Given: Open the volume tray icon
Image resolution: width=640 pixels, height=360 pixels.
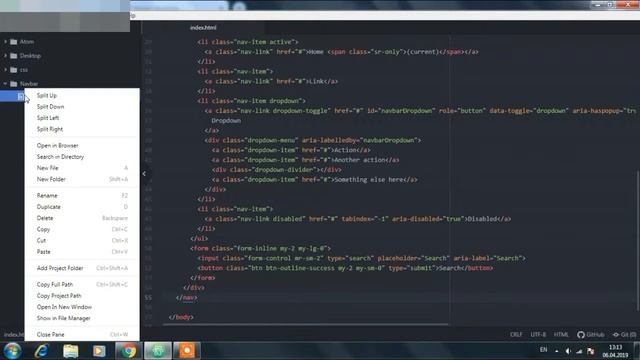Looking at the screenshot, I should pyautogui.click(x=568, y=351).
